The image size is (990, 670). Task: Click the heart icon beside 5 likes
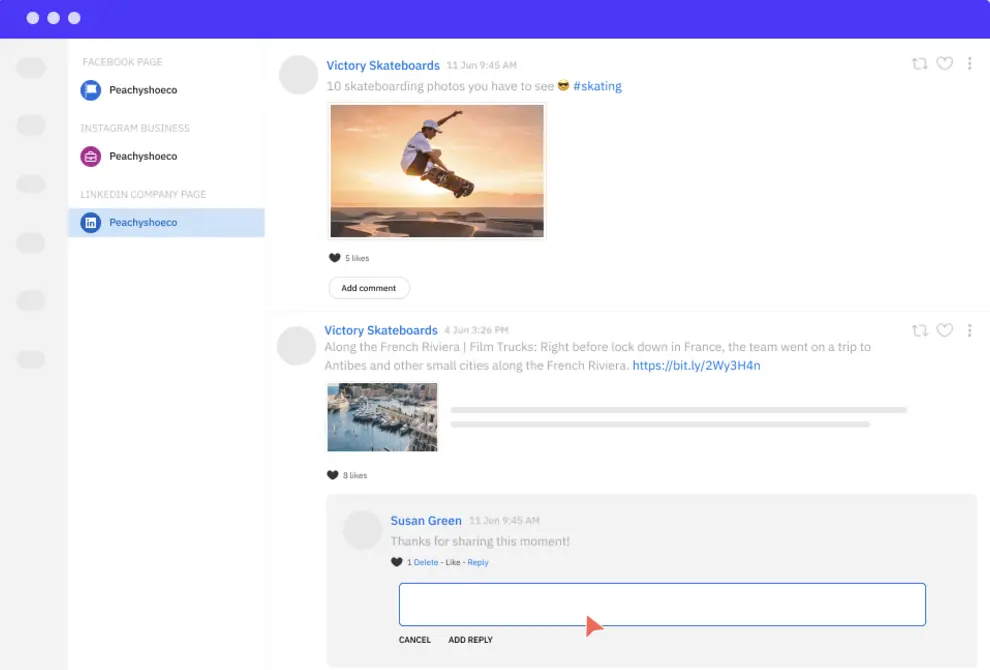[x=333, y=257]
